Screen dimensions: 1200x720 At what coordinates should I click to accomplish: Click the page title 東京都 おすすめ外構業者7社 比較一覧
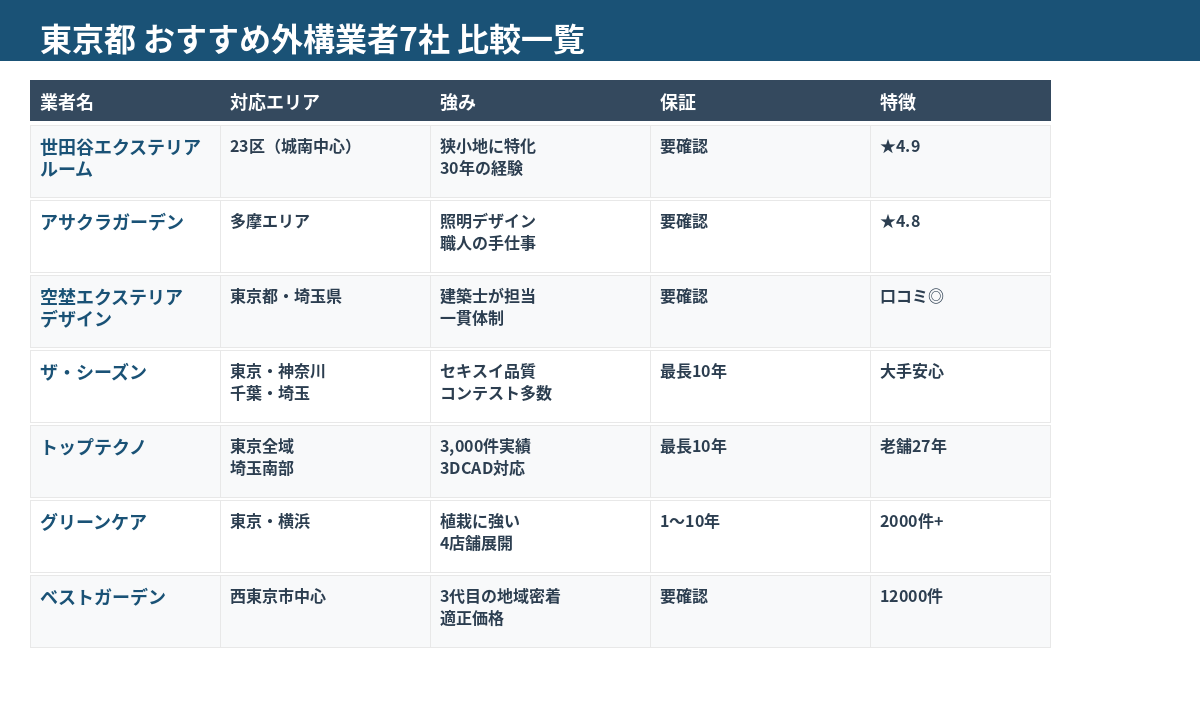tap(314, 41)
